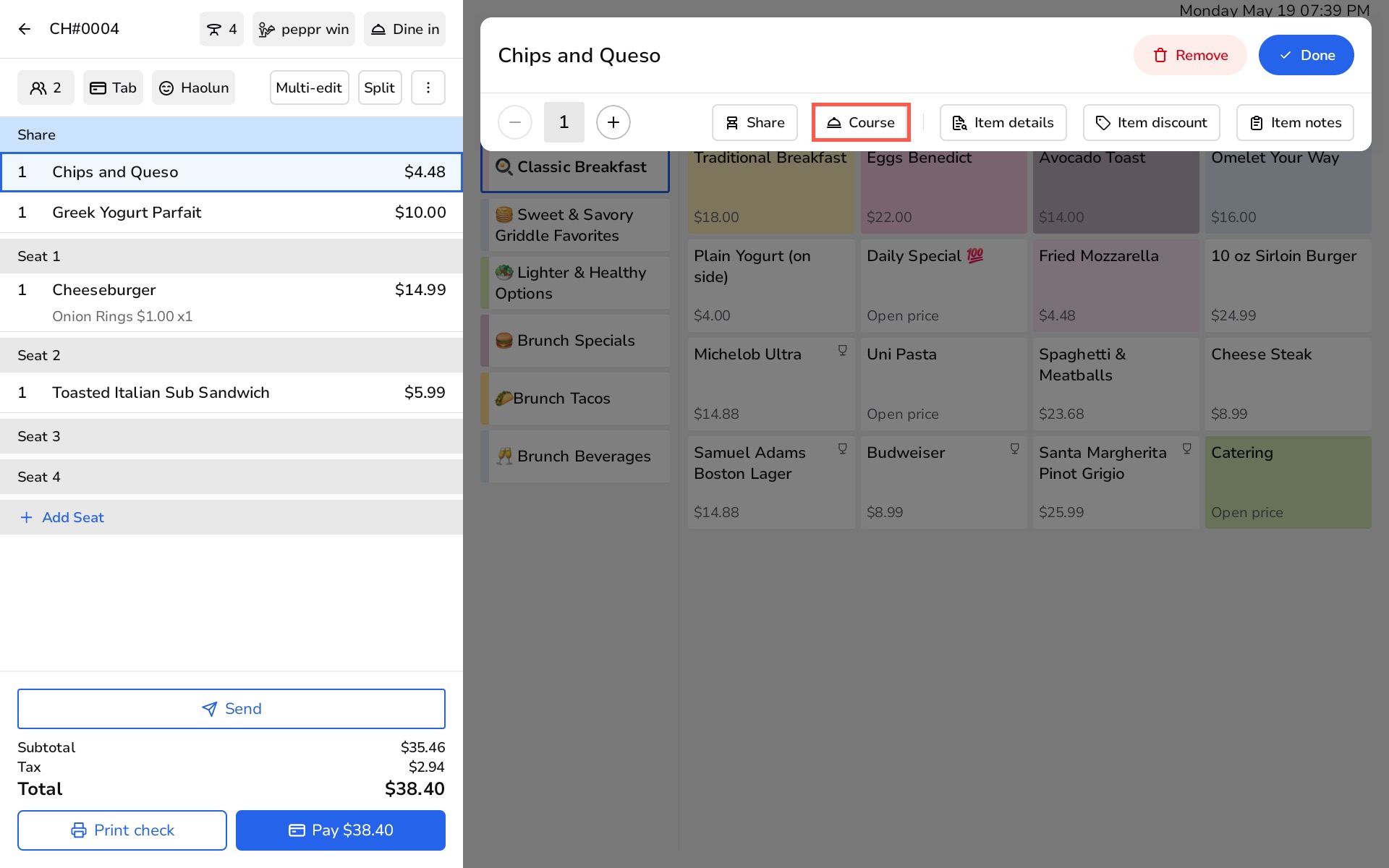Toggle Share for Chips and Queso
1389x868 pixels.
point(755,122)
